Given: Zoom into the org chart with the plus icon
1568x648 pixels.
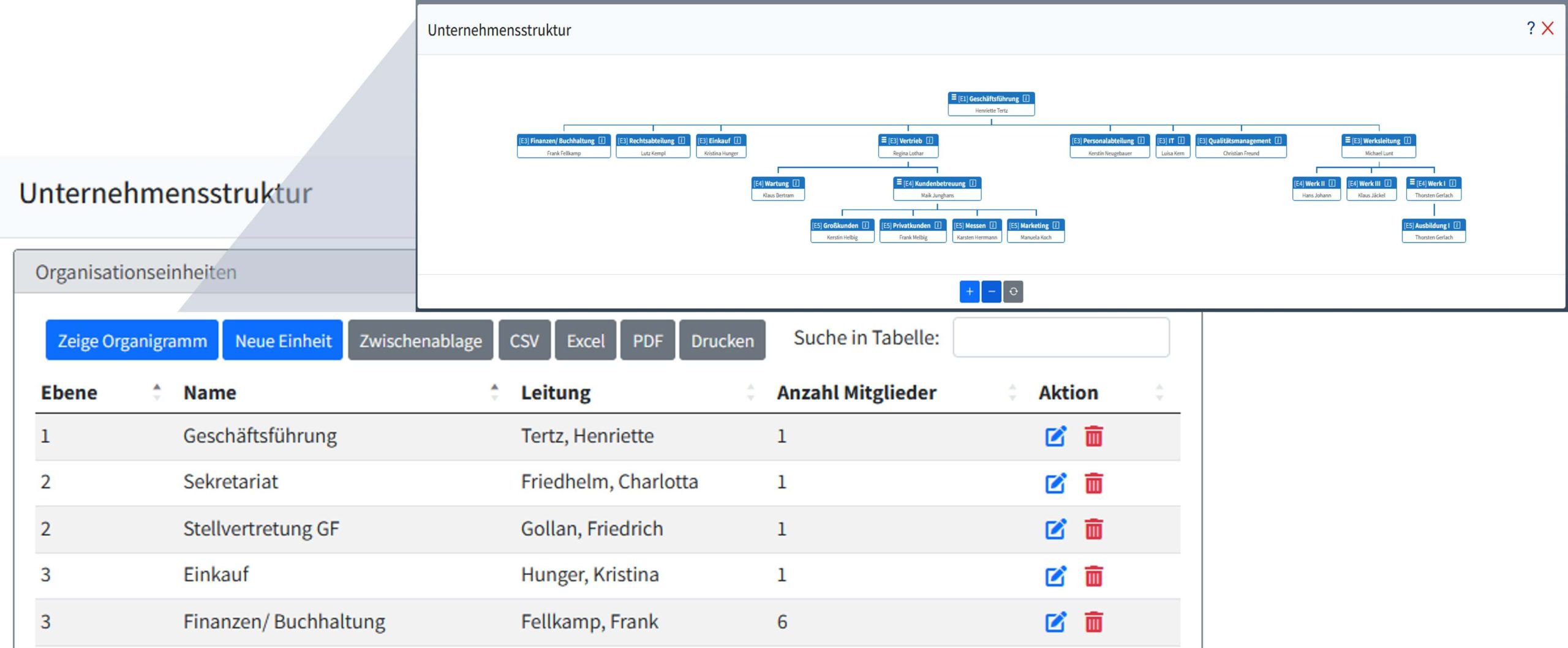Looking at the screenshot, I should pyautogui.click(x=970, y=292).
